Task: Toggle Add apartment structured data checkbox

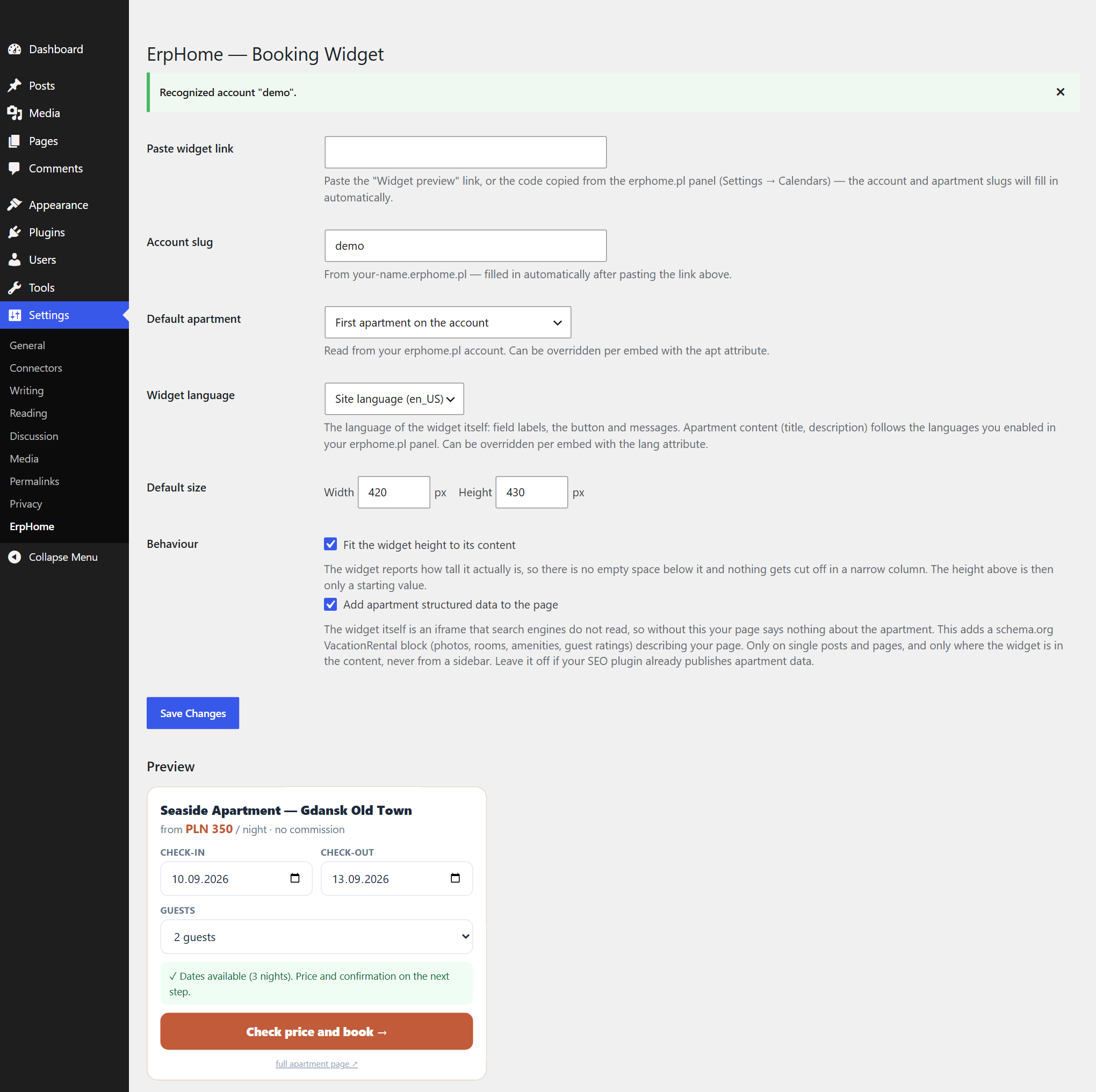Action: click(x=330, y=604)
